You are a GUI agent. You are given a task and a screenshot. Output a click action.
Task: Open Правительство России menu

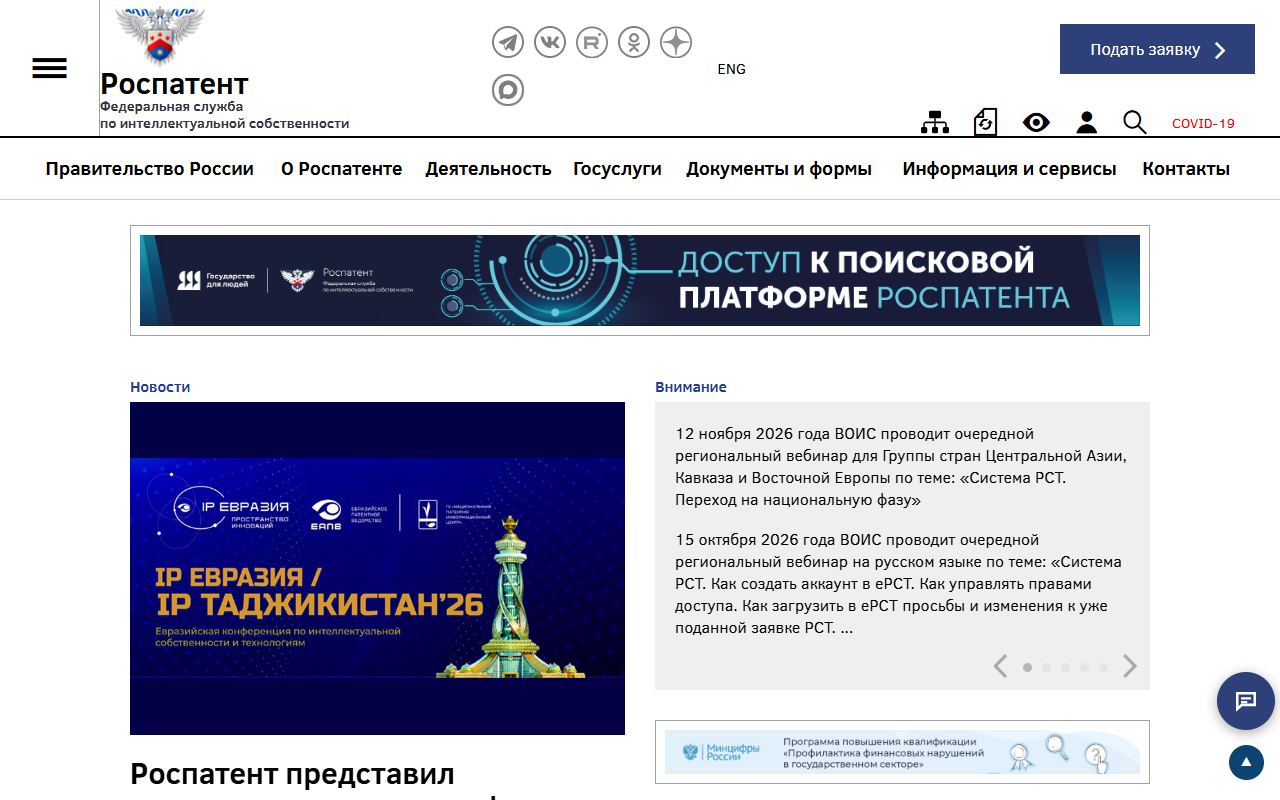[150, 169]
